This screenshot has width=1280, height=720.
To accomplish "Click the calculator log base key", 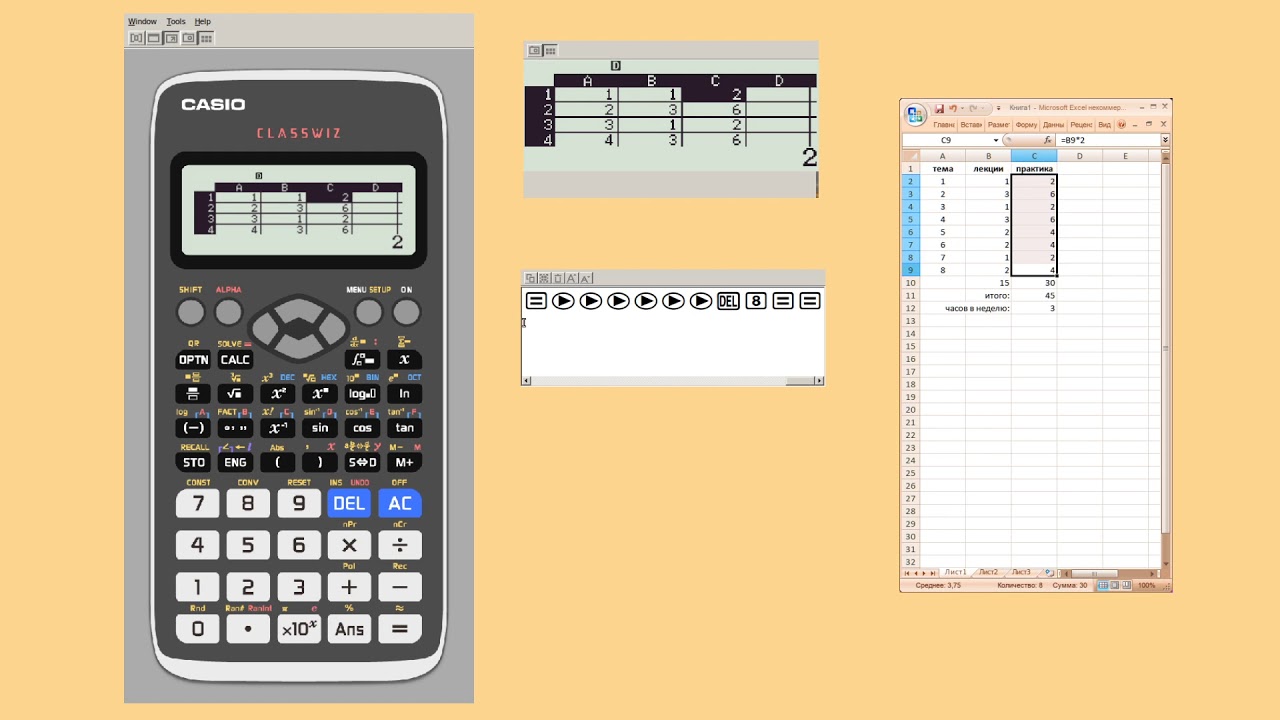I will tap(362, 394).
